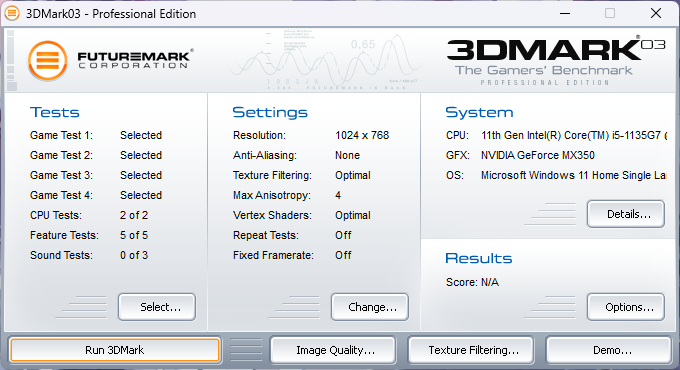Click the FUTUREMARK CORPORATION wordmark
The image size is (680, 370).
tap(135, 59)
